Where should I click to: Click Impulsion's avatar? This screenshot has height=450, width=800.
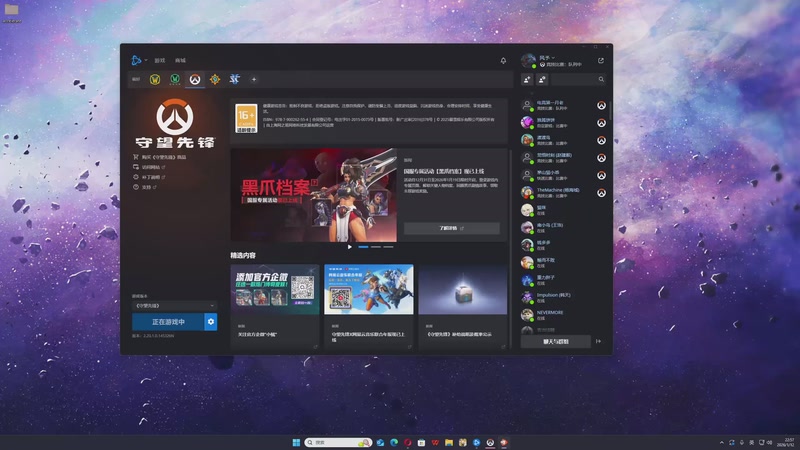pos(527,297)
